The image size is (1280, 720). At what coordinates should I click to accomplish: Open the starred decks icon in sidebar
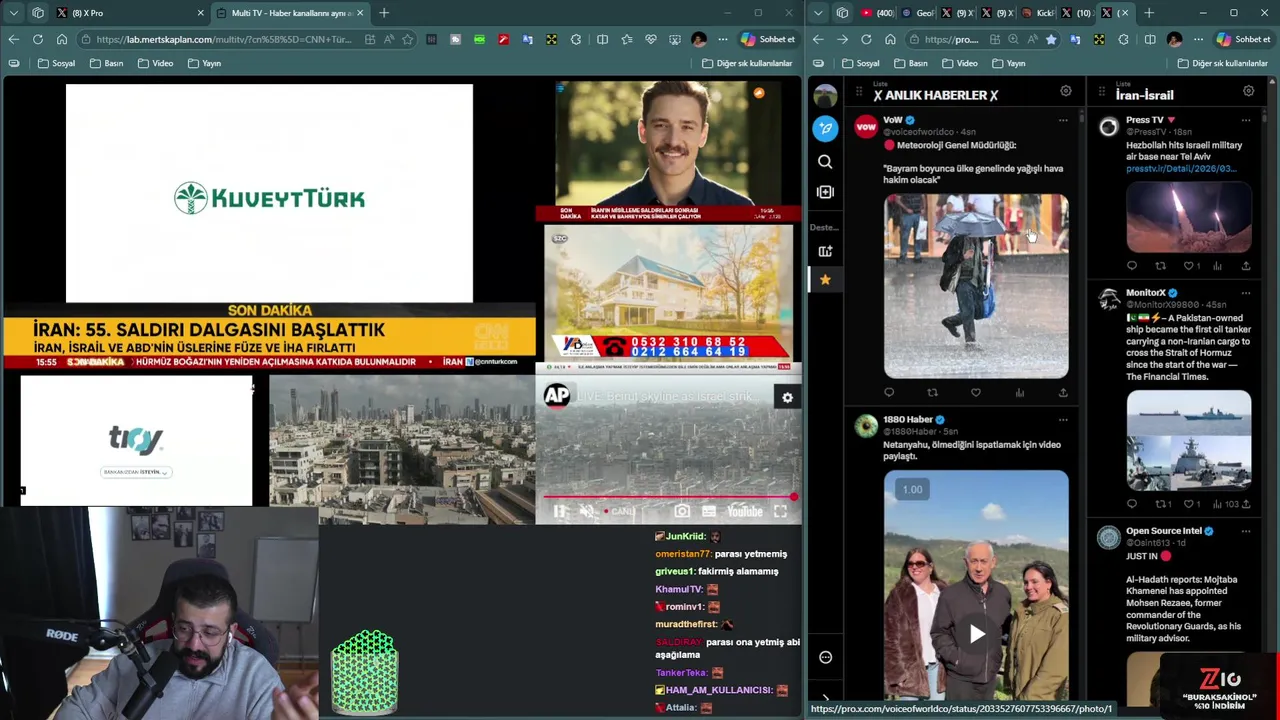tap(825, 280)
